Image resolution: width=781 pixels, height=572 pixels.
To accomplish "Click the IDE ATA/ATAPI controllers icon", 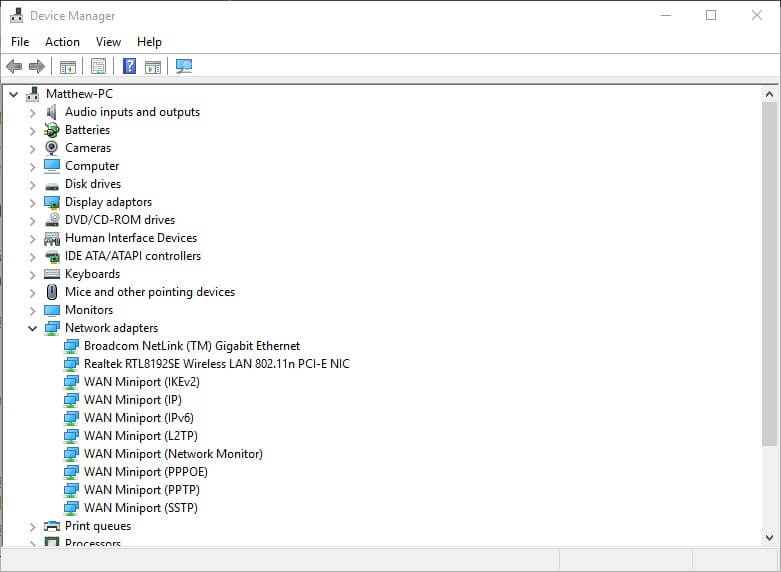I will point(52,257).
